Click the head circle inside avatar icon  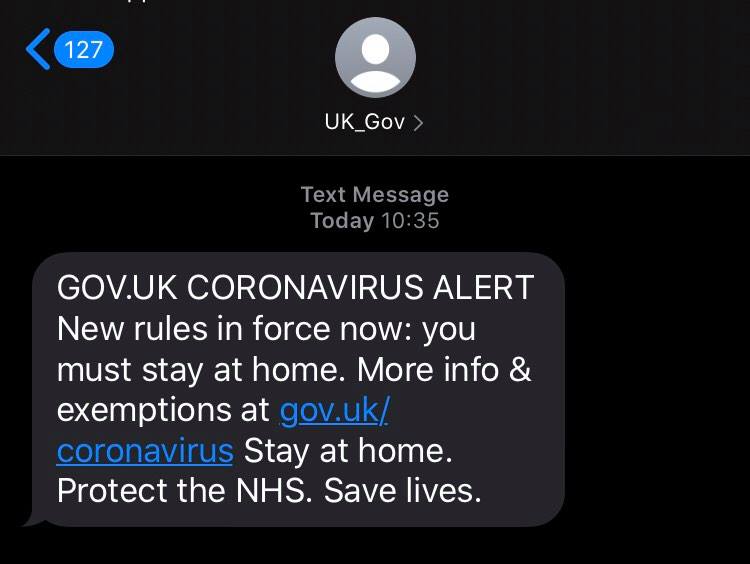(x=375, y=49)
